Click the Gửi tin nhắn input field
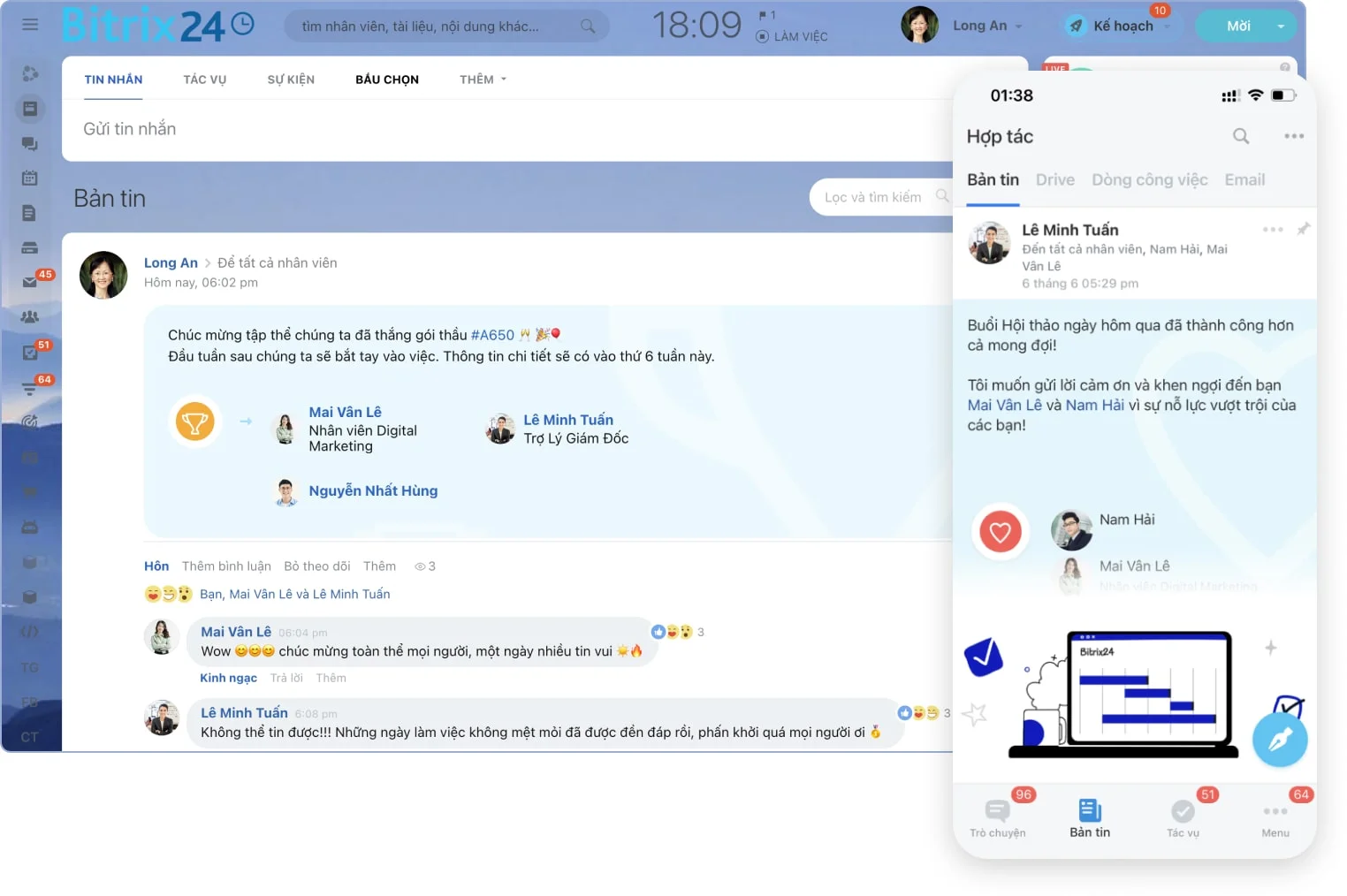 point(354,129)
